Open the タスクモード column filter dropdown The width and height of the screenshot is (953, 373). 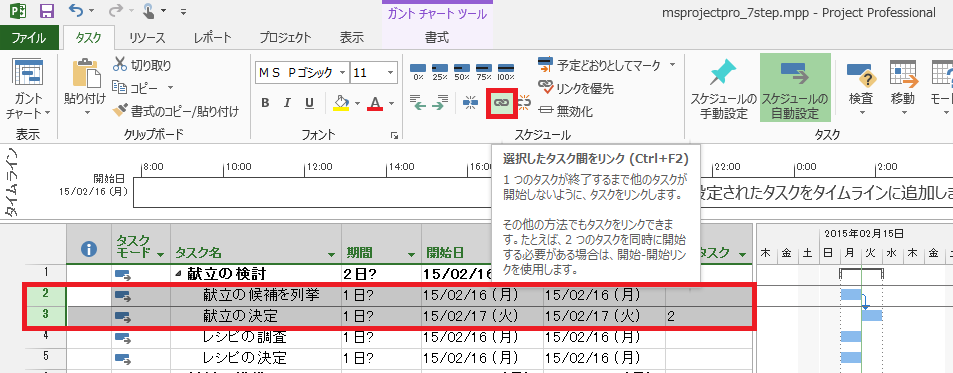coord(160,254)
